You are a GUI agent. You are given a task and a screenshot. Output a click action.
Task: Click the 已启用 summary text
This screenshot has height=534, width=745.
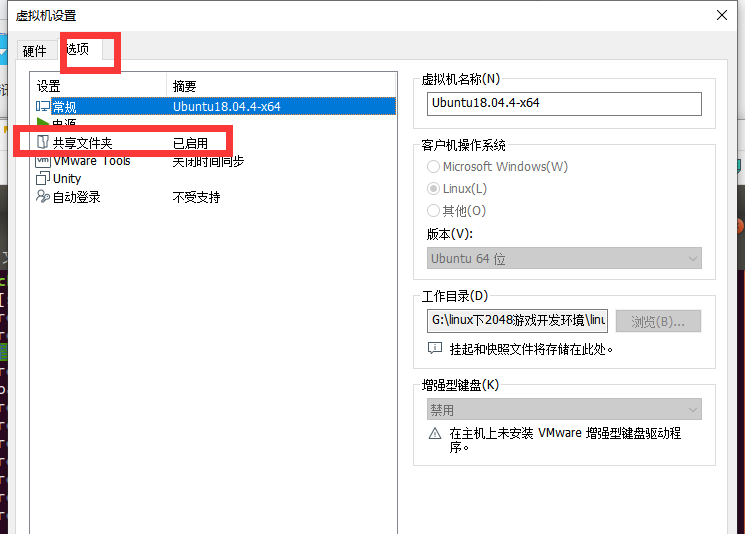coord(191,143)
